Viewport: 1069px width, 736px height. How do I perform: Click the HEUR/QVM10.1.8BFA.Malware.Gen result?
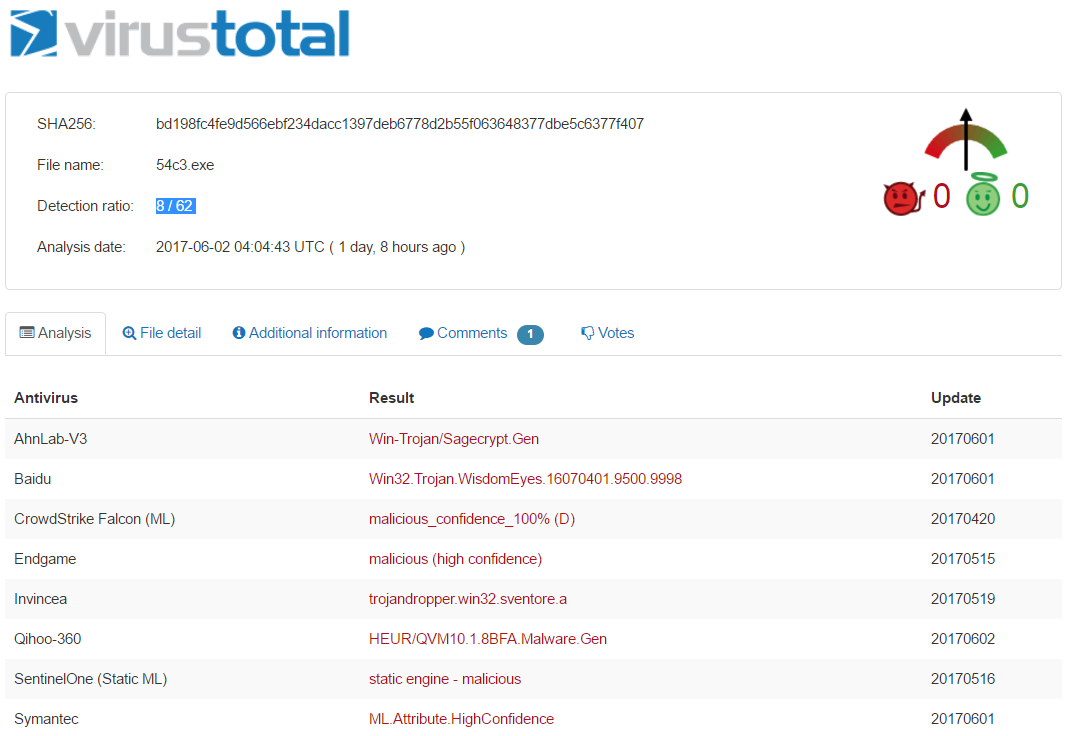[488, 639]
